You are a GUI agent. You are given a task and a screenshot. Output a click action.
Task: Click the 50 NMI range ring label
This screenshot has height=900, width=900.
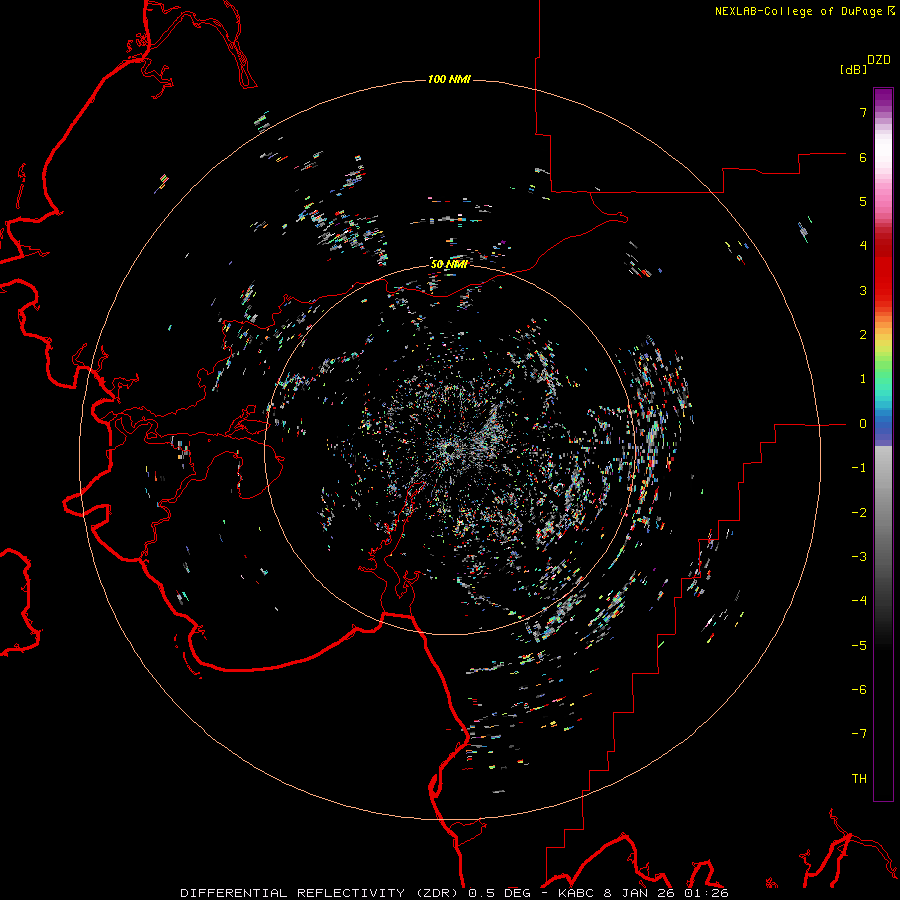(x=449, y=264)
